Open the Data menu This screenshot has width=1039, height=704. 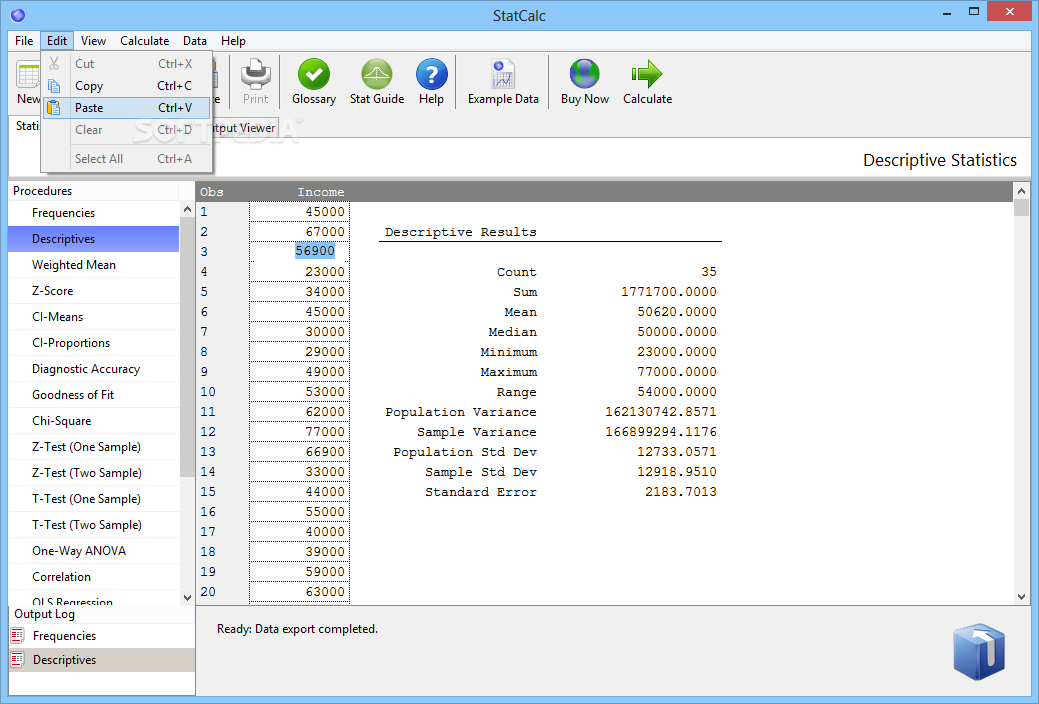[195, 40]
